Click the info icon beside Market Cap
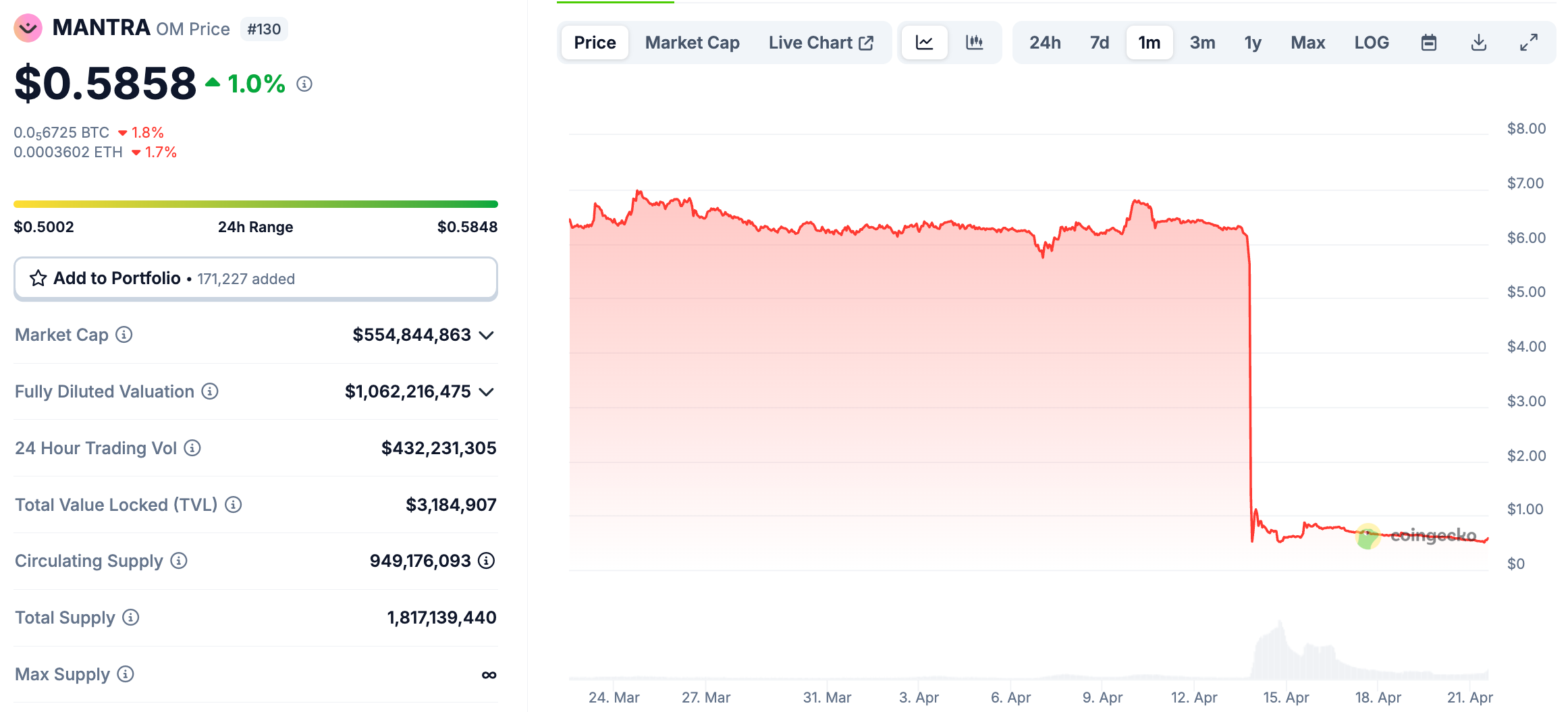Viewport: 1568px width, 712px height. point(124,335)
